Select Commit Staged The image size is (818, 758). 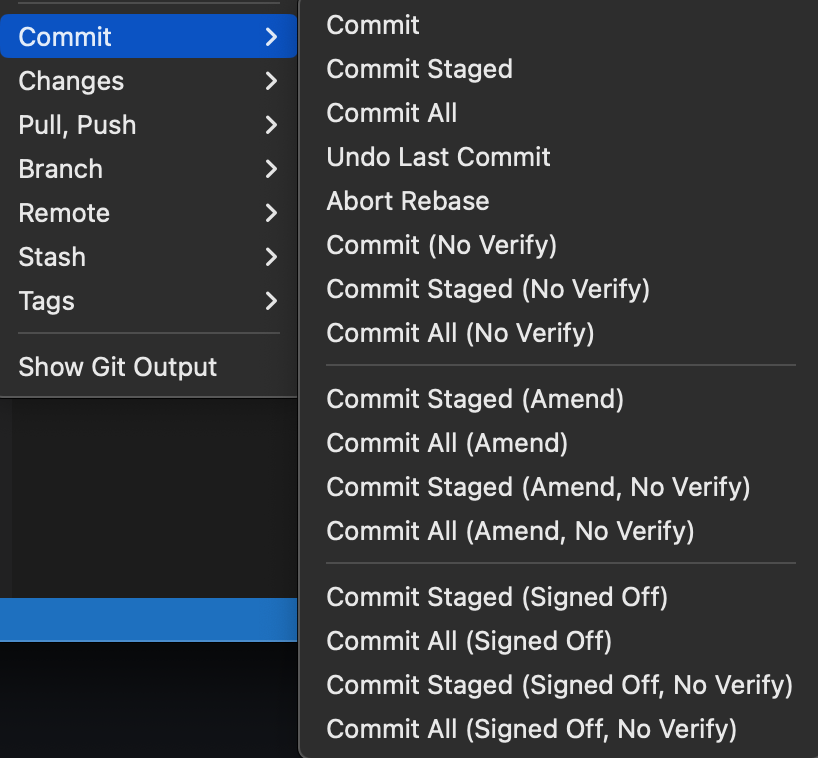pos(419,69)
